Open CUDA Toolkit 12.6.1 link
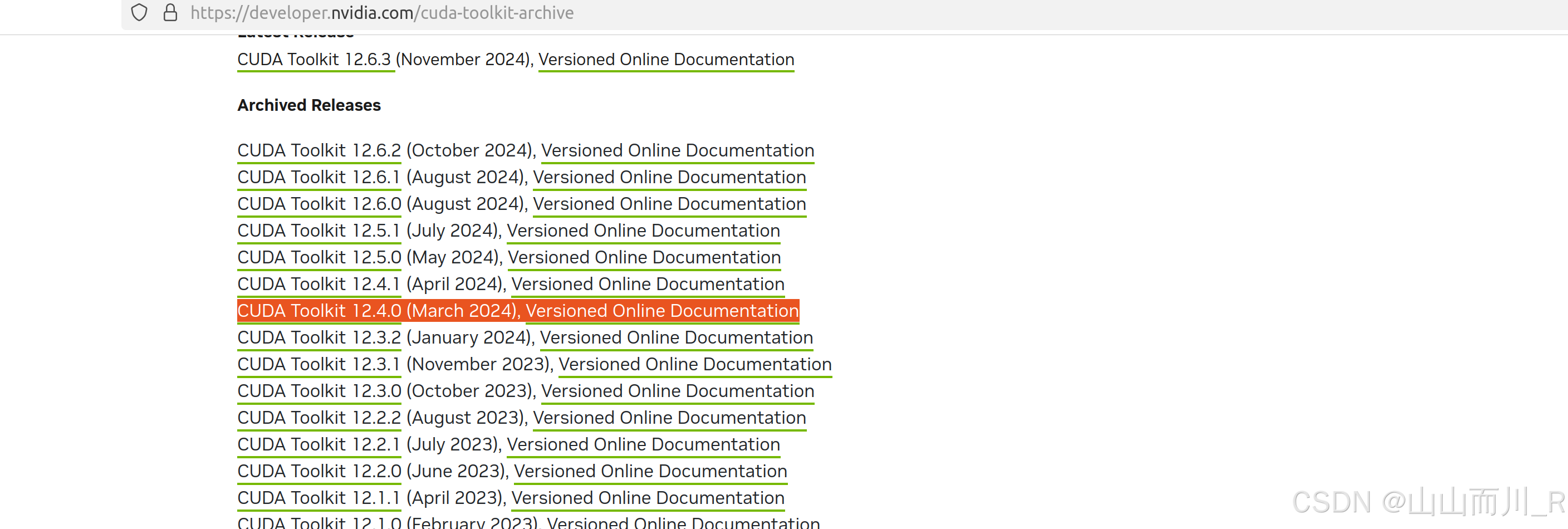1568x529 pixels. 319,177
